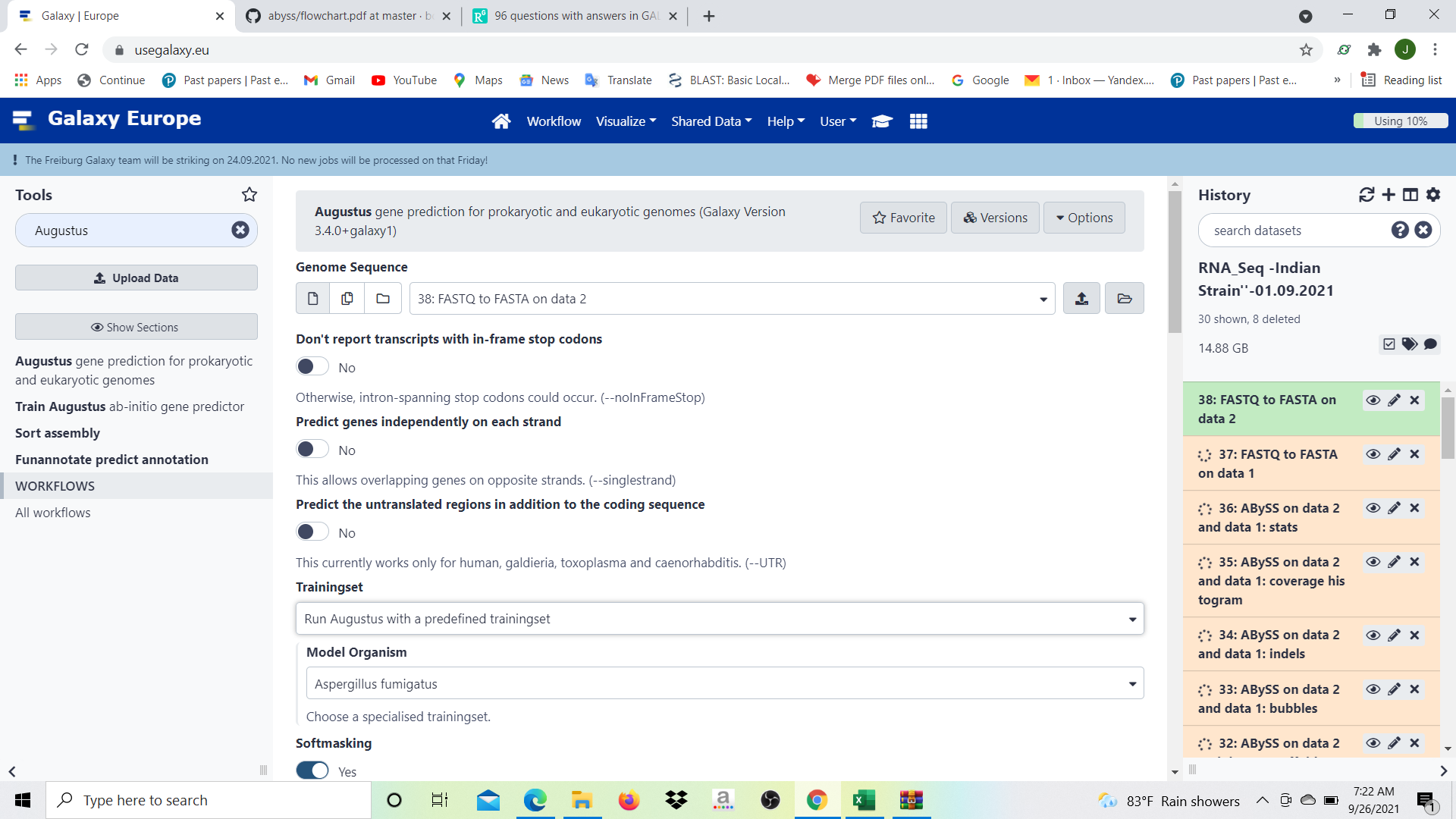
Task: Click the multiple datasets icon for Genome Sequence
Action: tap(347, 299)
